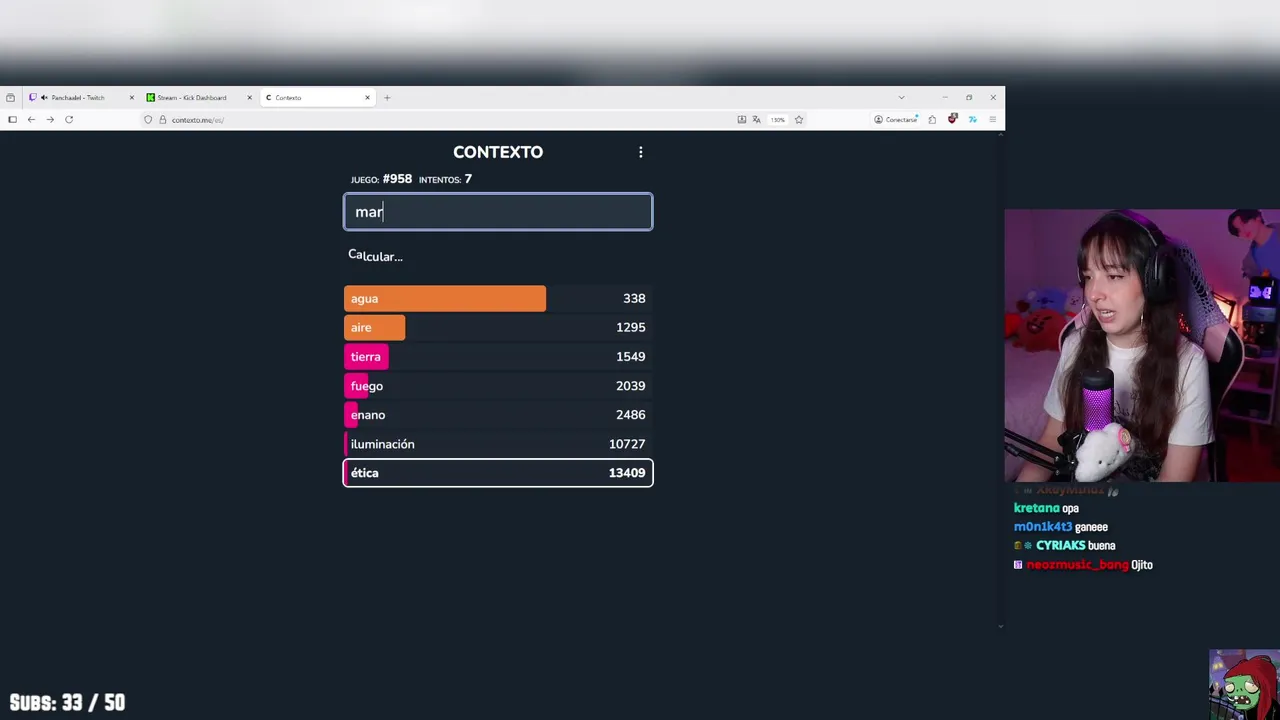1280x720 pixels.
Task: Switch to the Stream - Kick Dashboard tab
Action: coord(198,97)
